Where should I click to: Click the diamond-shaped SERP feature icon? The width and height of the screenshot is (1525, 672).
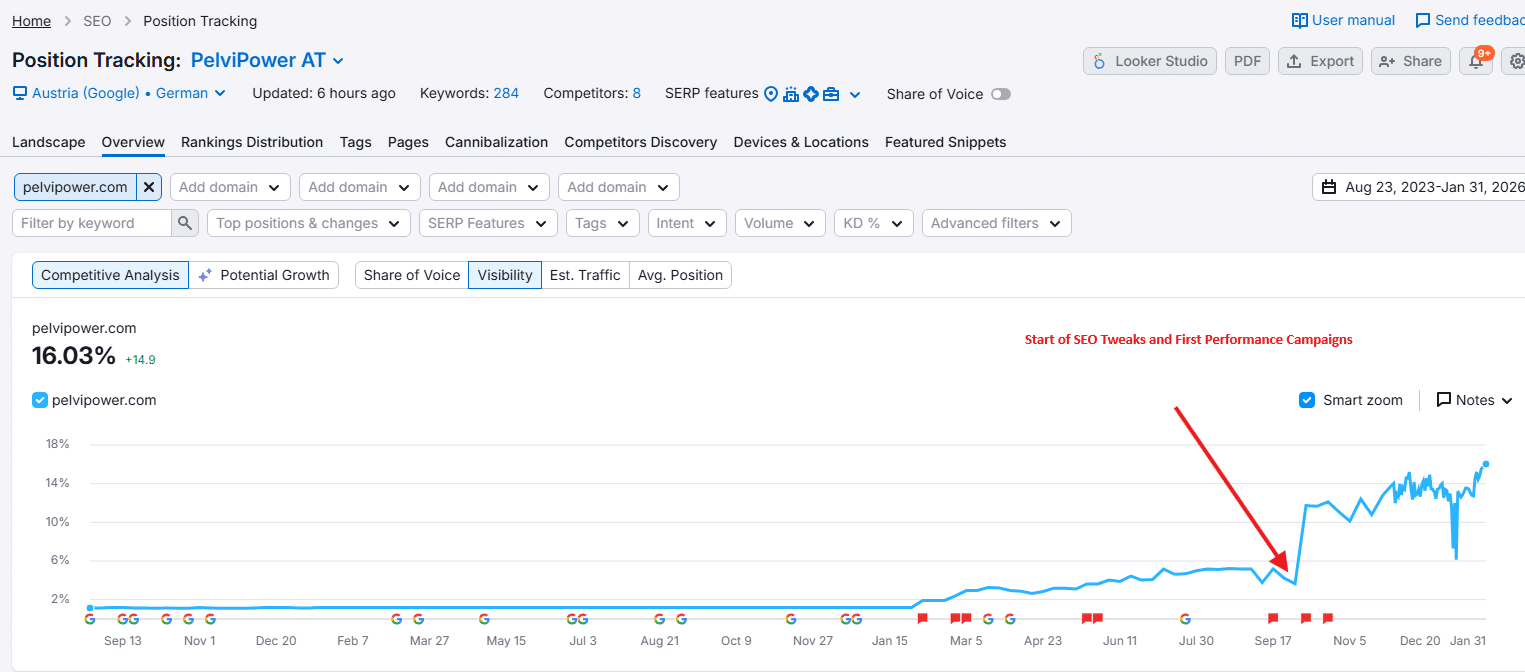tap(811, 94)
